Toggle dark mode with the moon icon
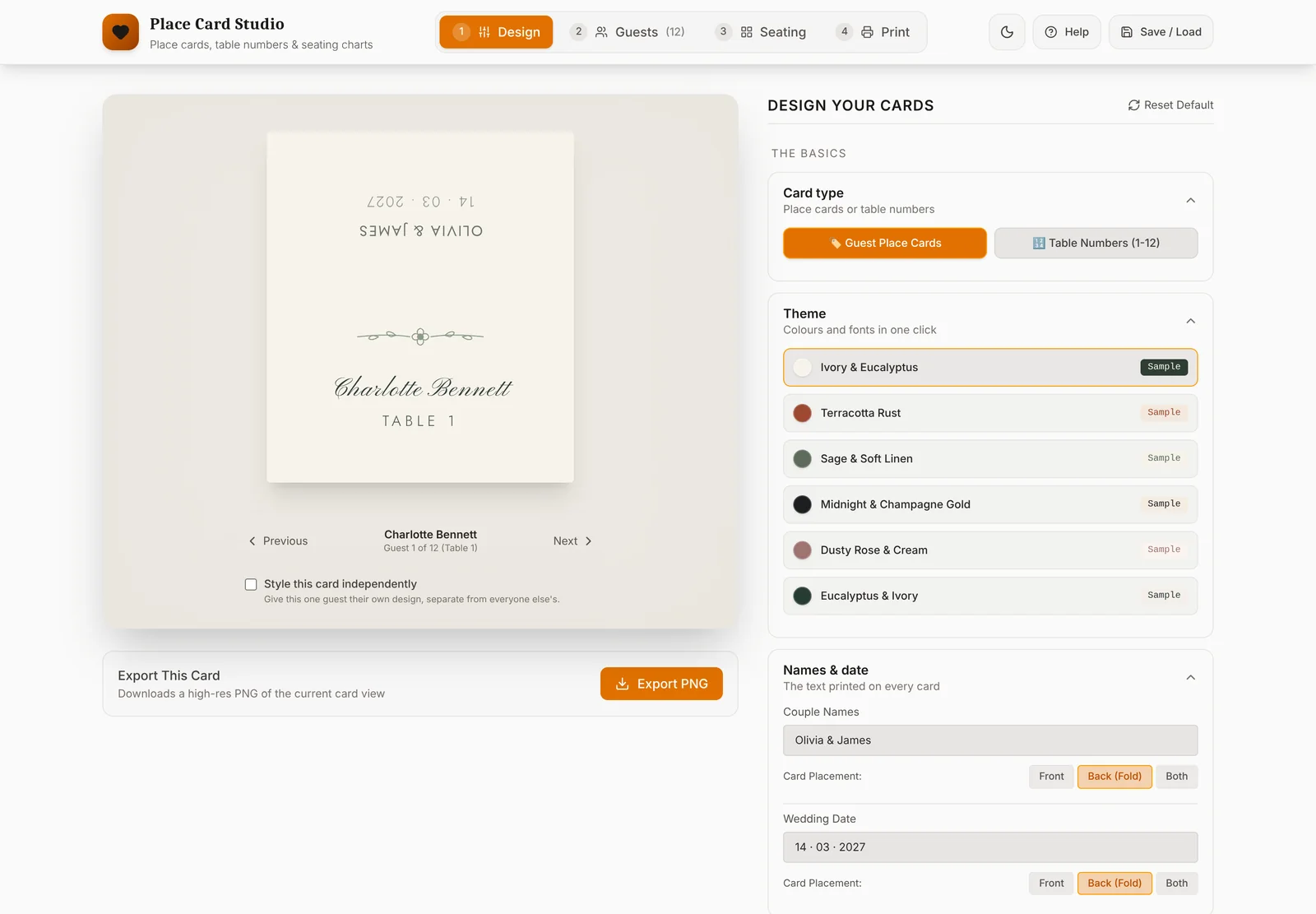 (x=1007, y=32)
